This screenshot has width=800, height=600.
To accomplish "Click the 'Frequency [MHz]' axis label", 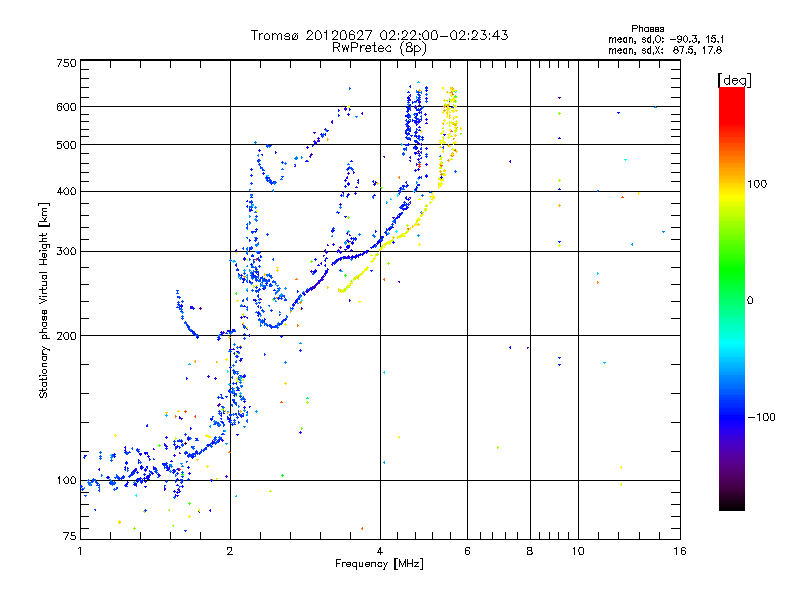I will 379,564.
